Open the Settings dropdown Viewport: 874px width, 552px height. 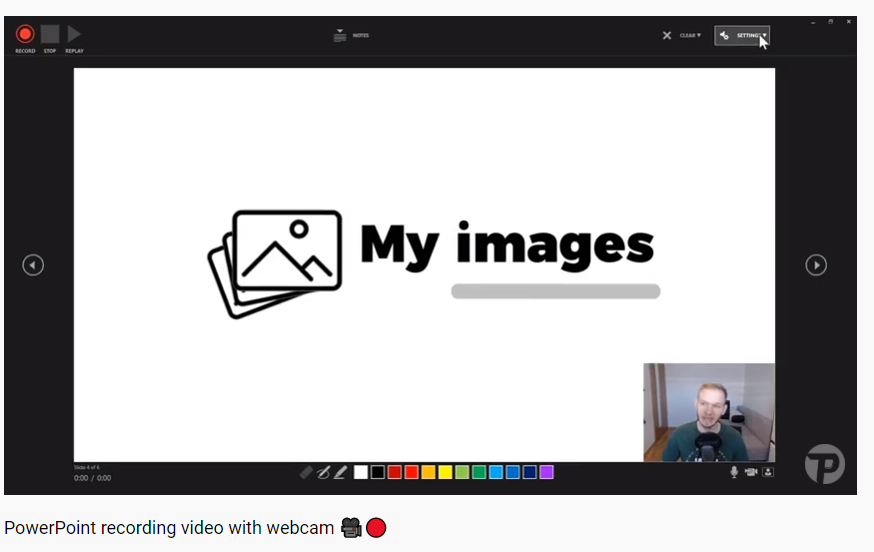point(742,36)
